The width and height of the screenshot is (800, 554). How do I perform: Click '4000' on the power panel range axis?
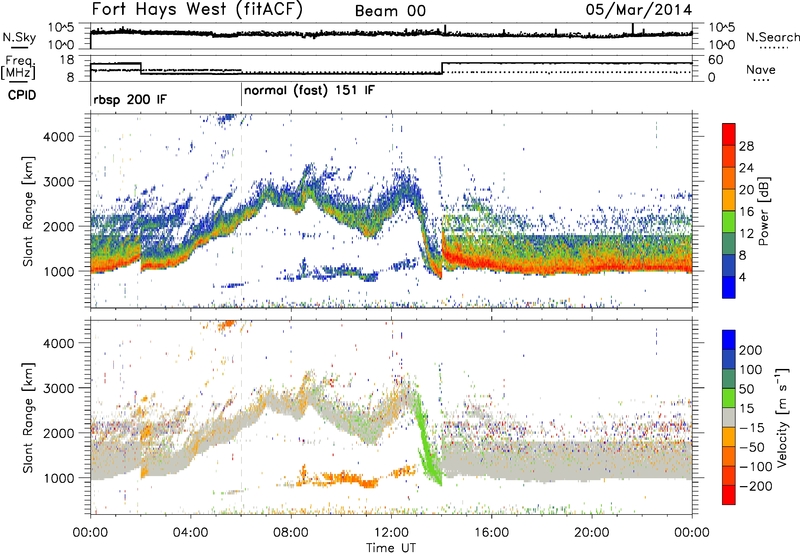point(59,137)
